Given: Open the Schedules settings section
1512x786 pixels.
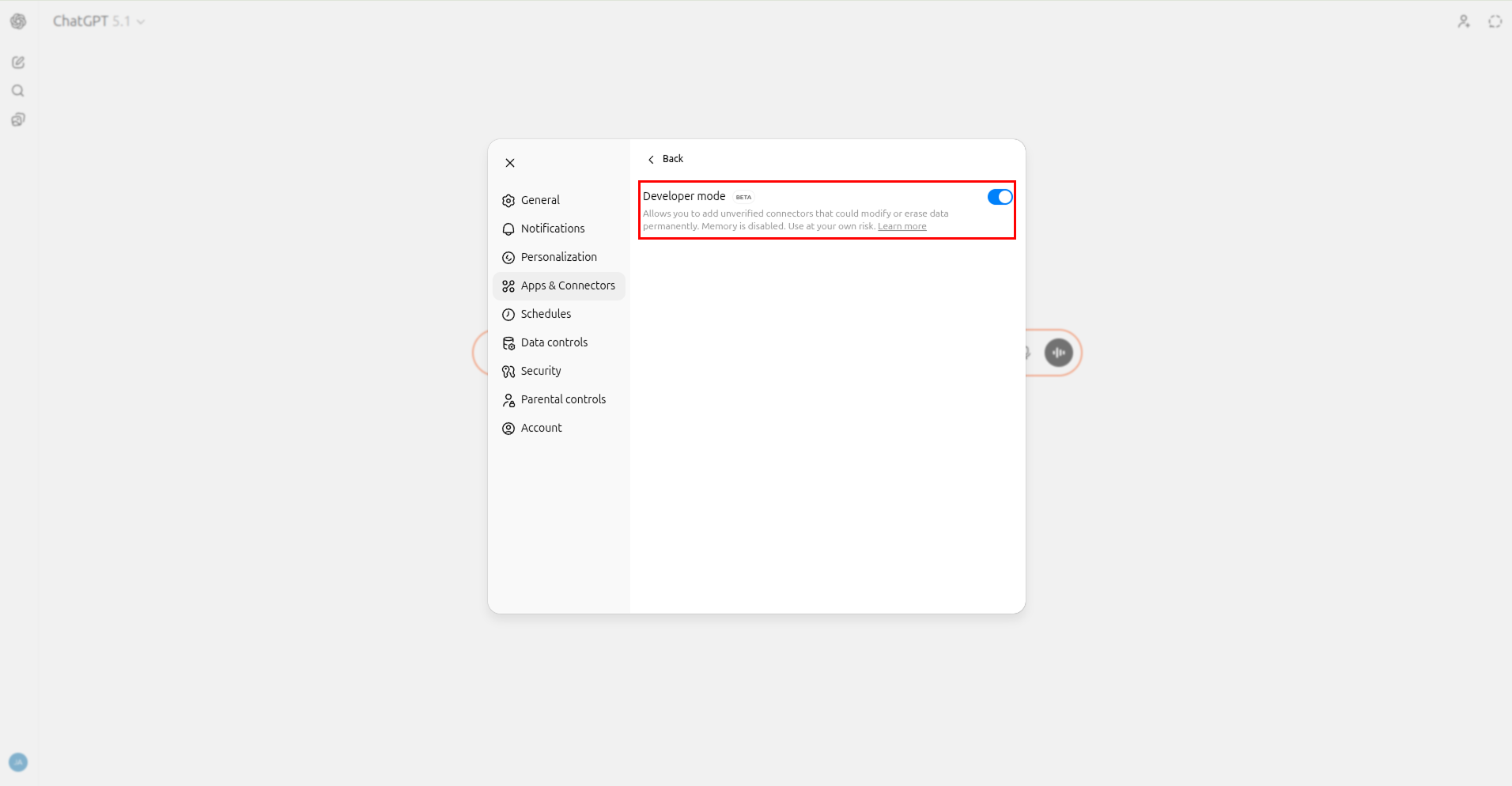Looking at the screenshot, I should (546, 314).
